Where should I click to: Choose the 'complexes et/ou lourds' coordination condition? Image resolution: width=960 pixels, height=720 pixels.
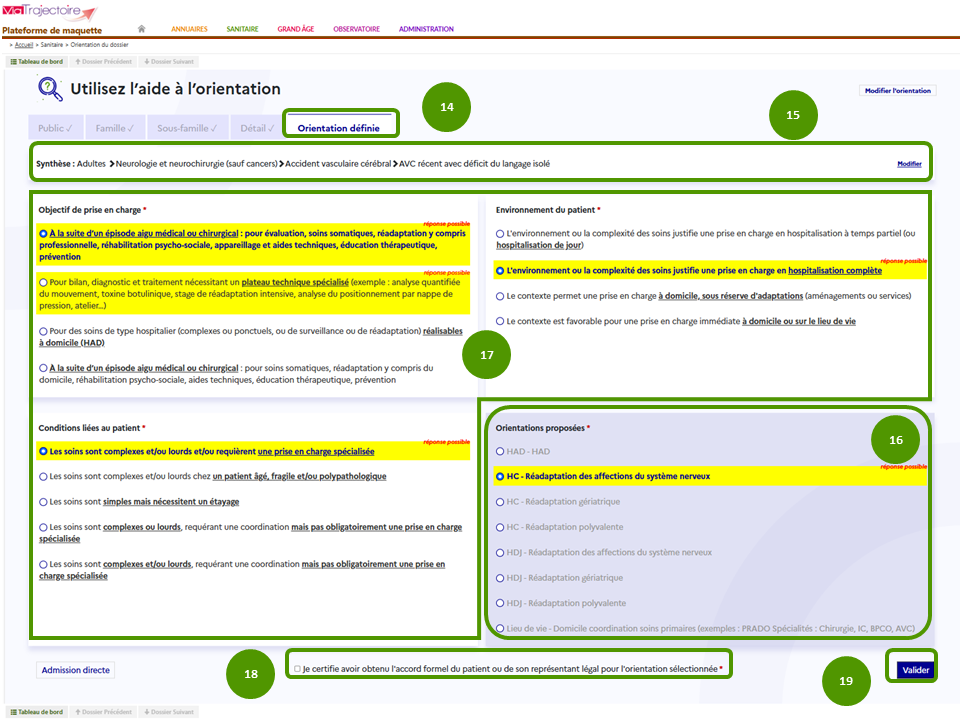(x=43, y=564)
